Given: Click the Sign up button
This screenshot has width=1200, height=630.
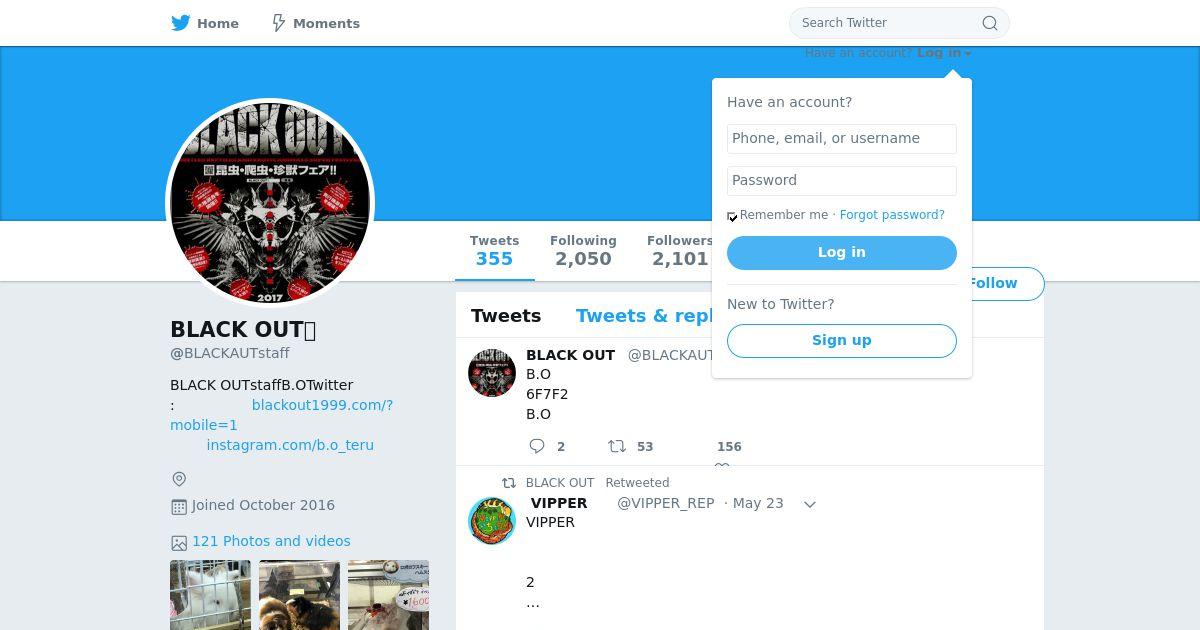Looking at the screenshot, I should click(x=842, y=340).
